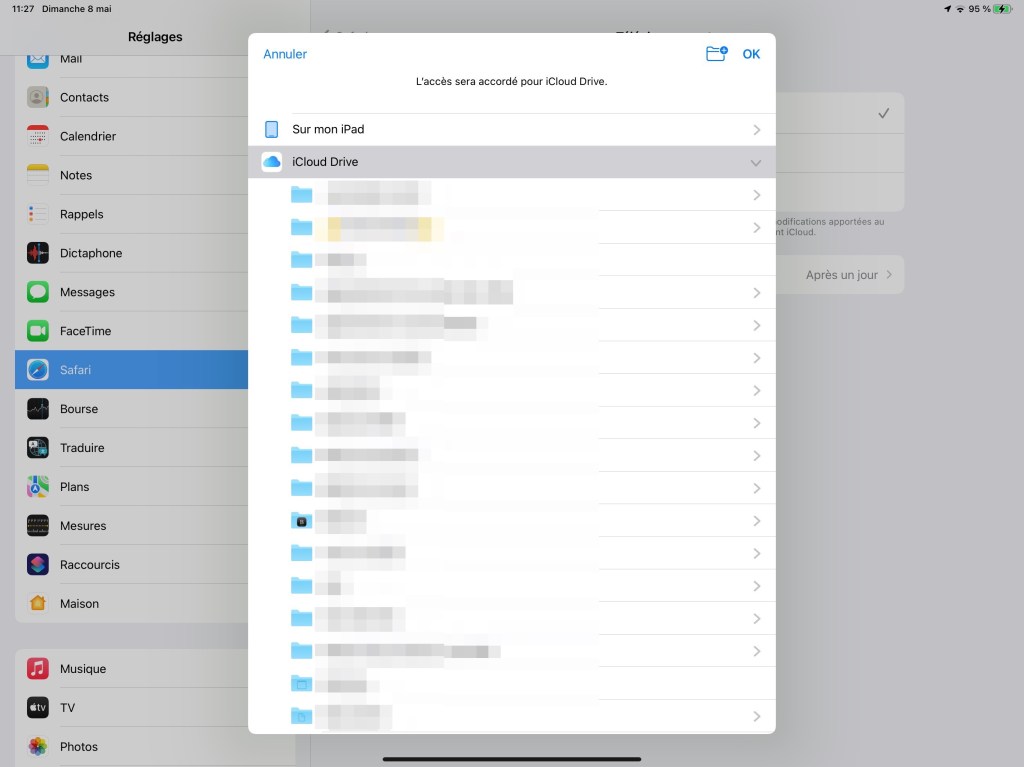The image size is (1024, 767).
Task: Open FaceTime in the settings sidebar
Action: (x=85, y=331)
